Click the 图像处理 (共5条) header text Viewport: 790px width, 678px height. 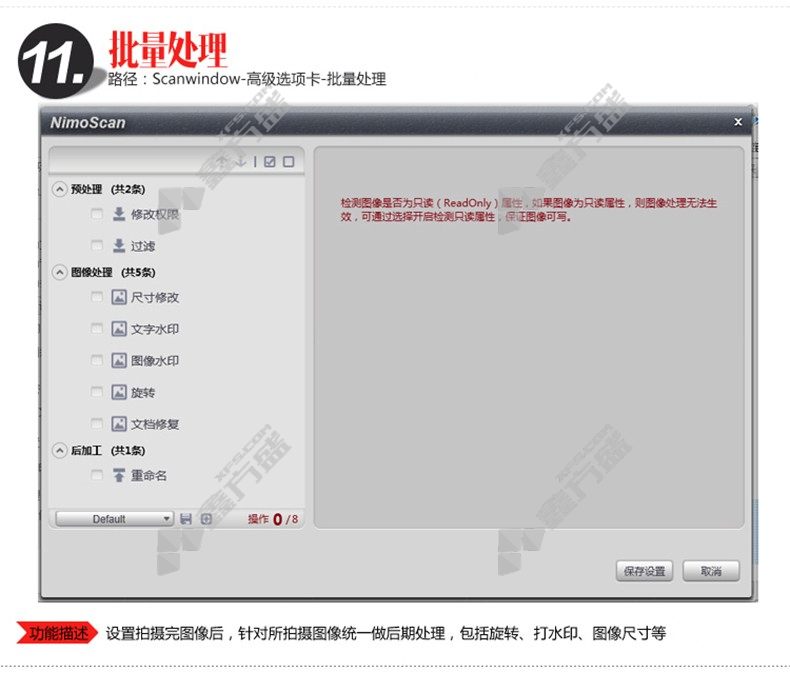[x=113, y=273]
